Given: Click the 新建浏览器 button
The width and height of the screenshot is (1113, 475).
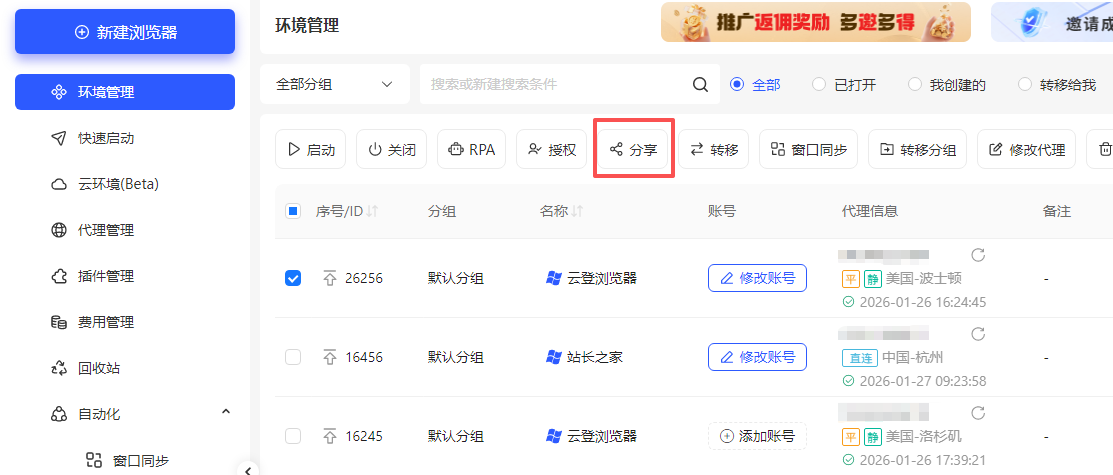Looking at the screenshot, I should point(125,32).
